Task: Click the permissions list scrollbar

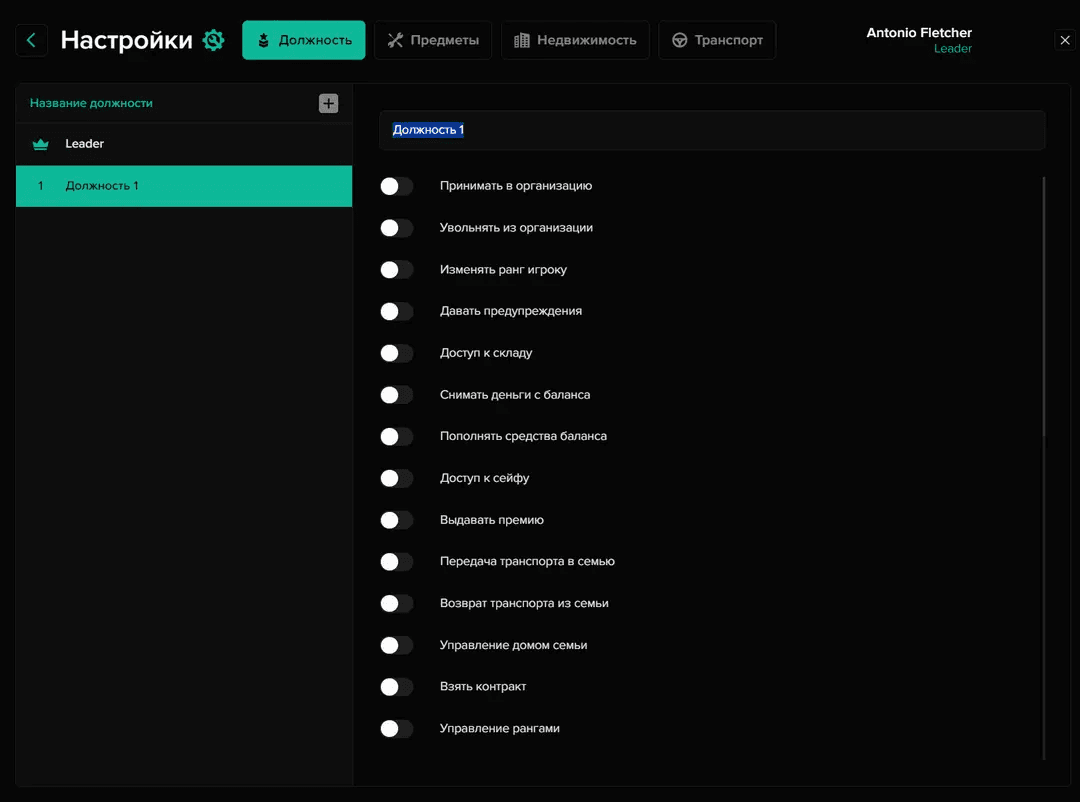Action: [1044, 310]
